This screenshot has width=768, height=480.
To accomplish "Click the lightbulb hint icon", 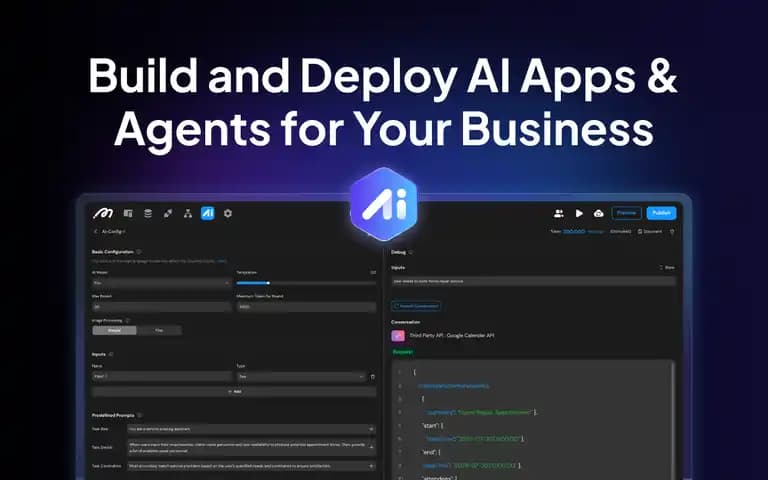I will (x=672, y=232).
